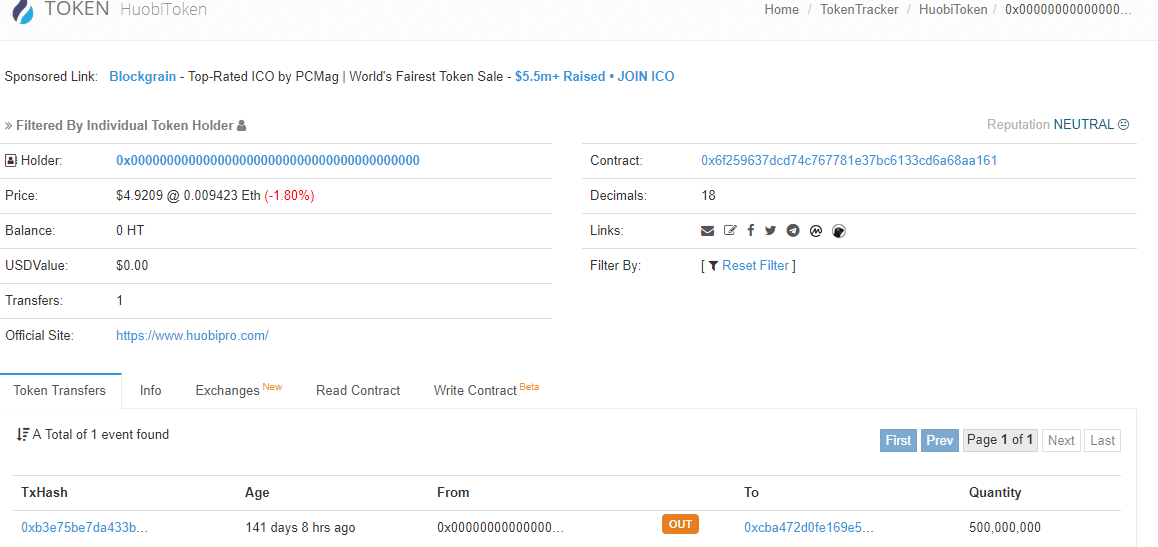1158x547 pixels.
Task: Open TokenTracker breadcrumb link
Action: coord(859,10)
